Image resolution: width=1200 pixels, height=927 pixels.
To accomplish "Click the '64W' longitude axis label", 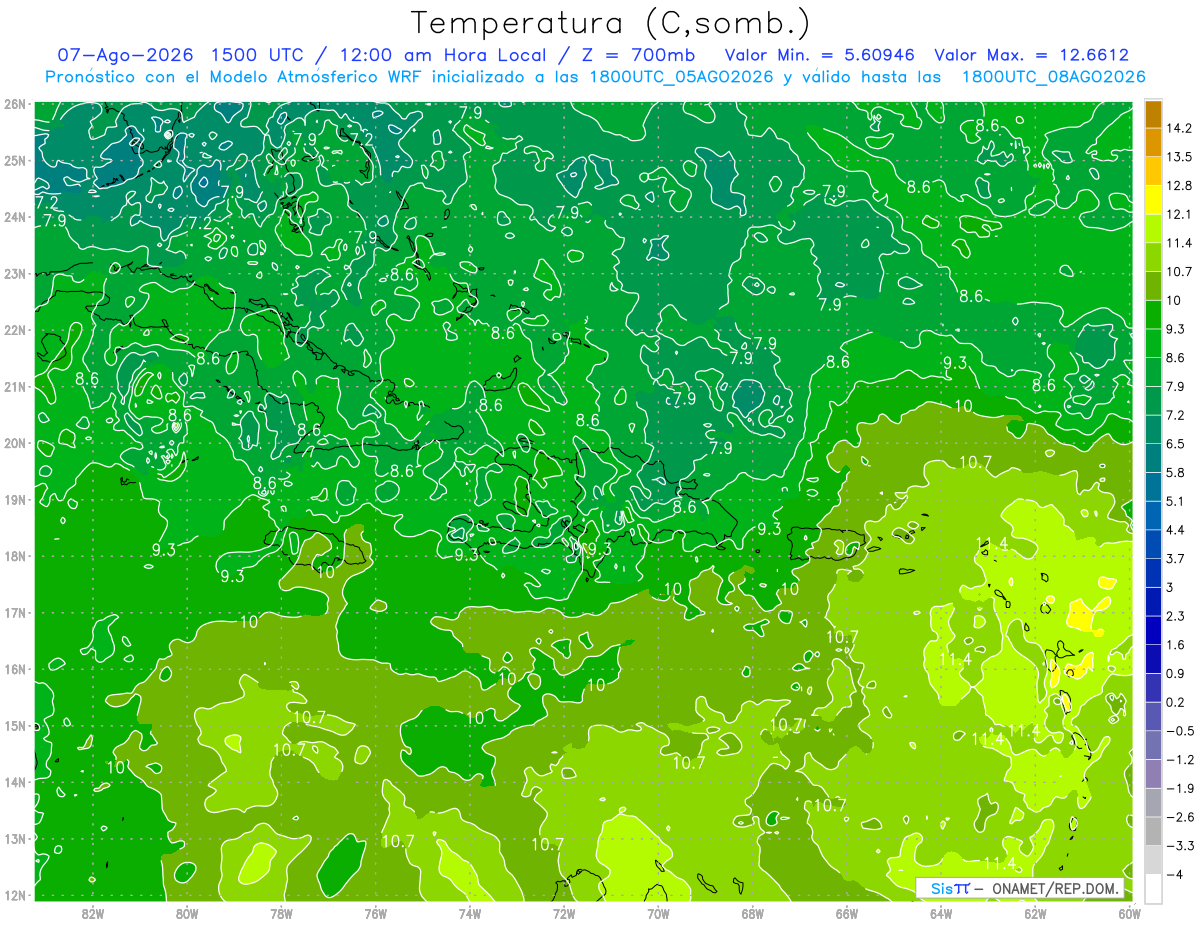I will point(941,913).
